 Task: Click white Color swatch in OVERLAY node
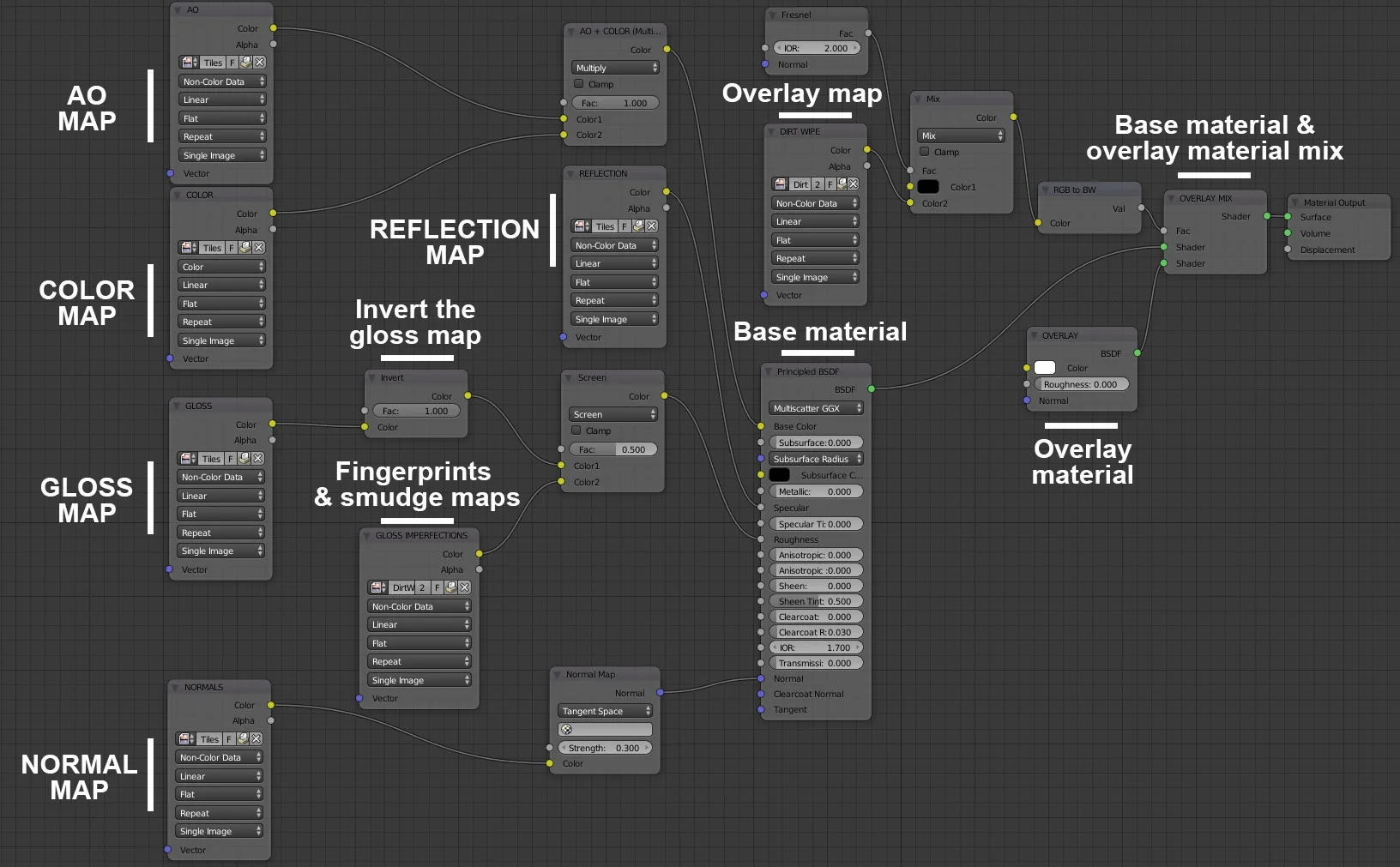(x=1045, y=368)
